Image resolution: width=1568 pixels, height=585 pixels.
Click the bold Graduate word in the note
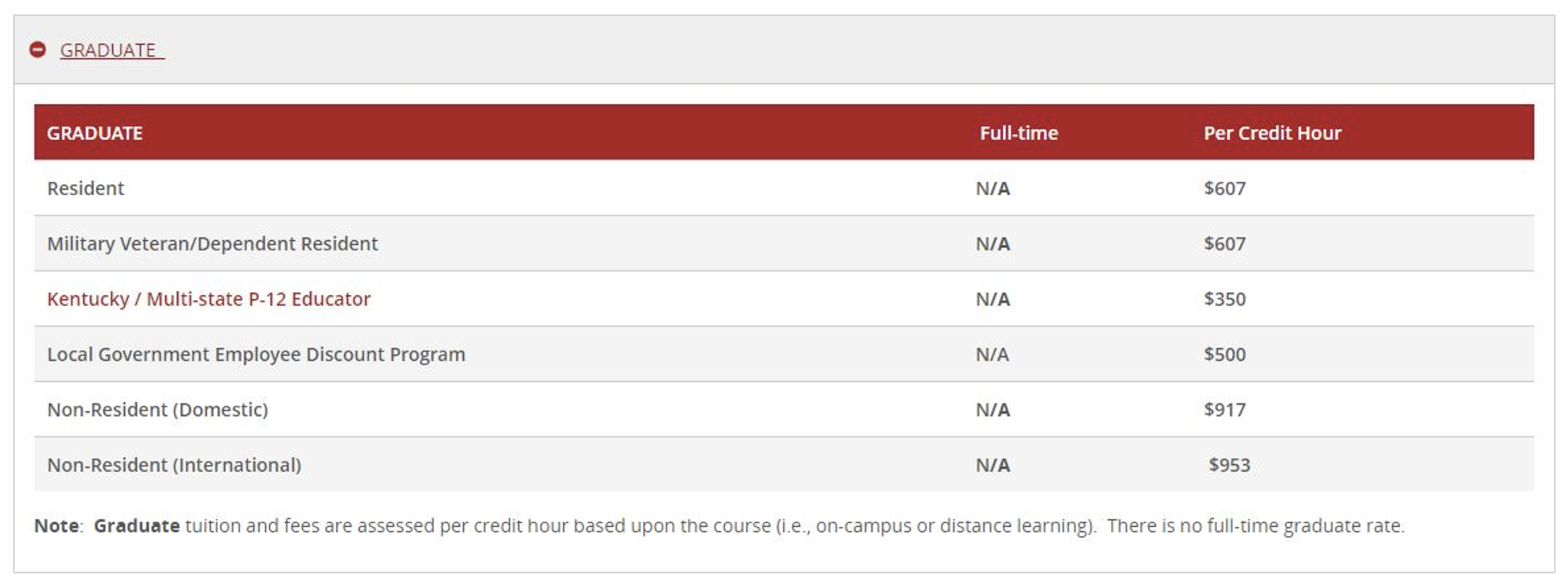tap(136, 526)
